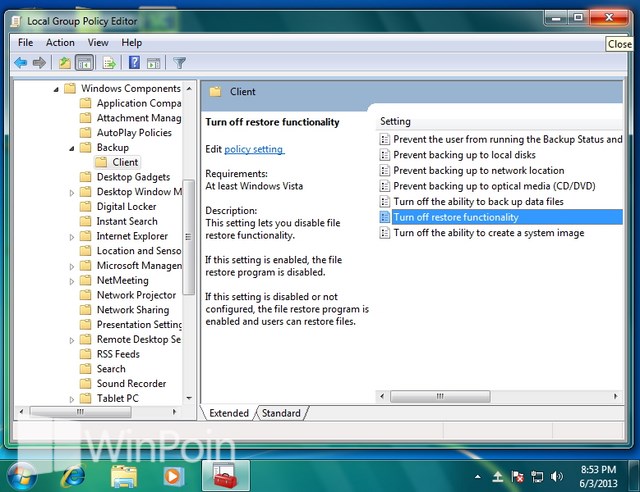Screen dimensions: 640x492
Task: Open Help via blue question-mark icon
Action: (134, 63)
